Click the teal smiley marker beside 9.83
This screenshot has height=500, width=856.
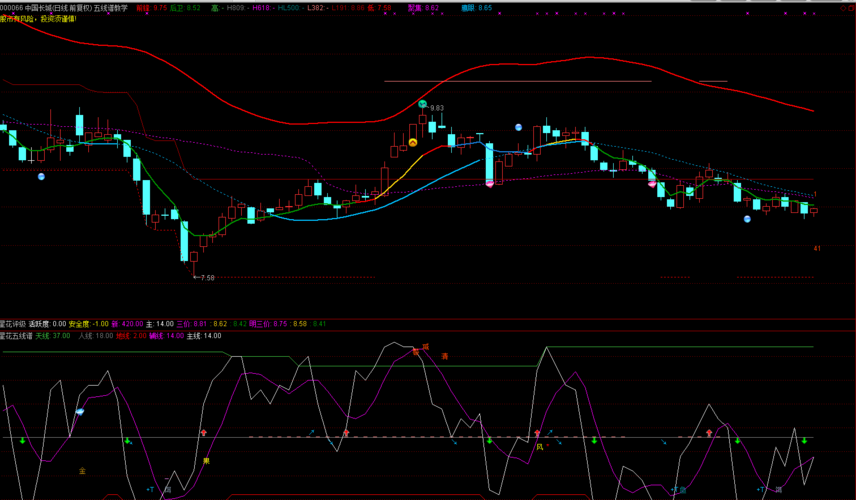tap(422, 104)
